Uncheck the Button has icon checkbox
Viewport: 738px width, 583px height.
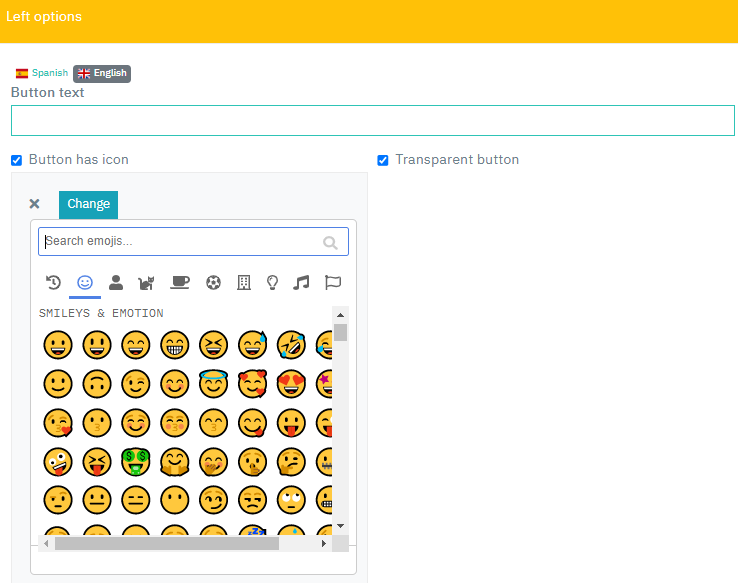pyautogui.click(x=16, y=160)
